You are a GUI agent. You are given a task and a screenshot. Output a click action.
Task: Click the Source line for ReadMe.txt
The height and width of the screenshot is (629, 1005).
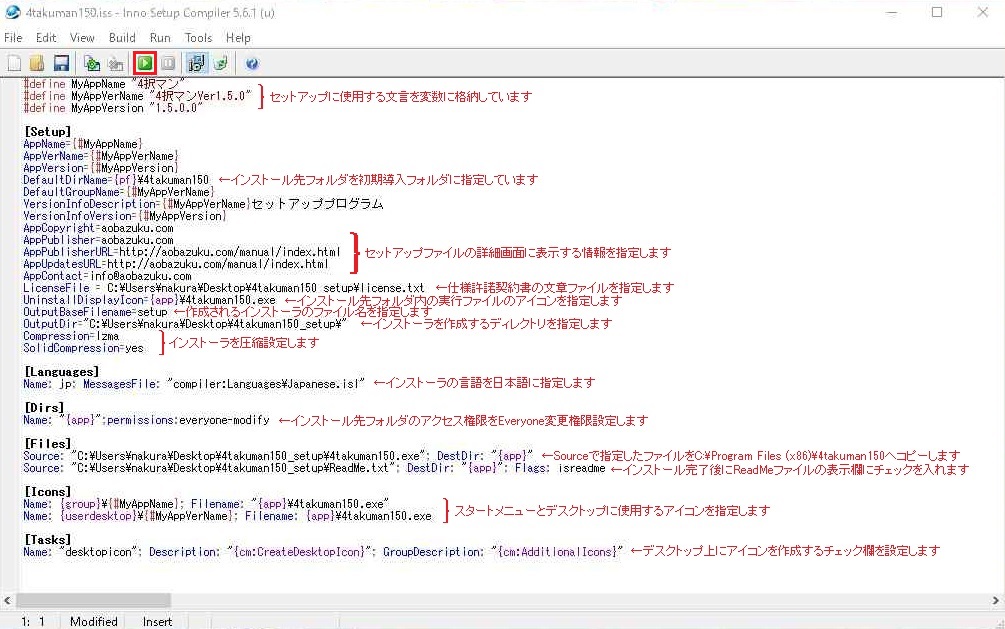[x=314, y=468]
